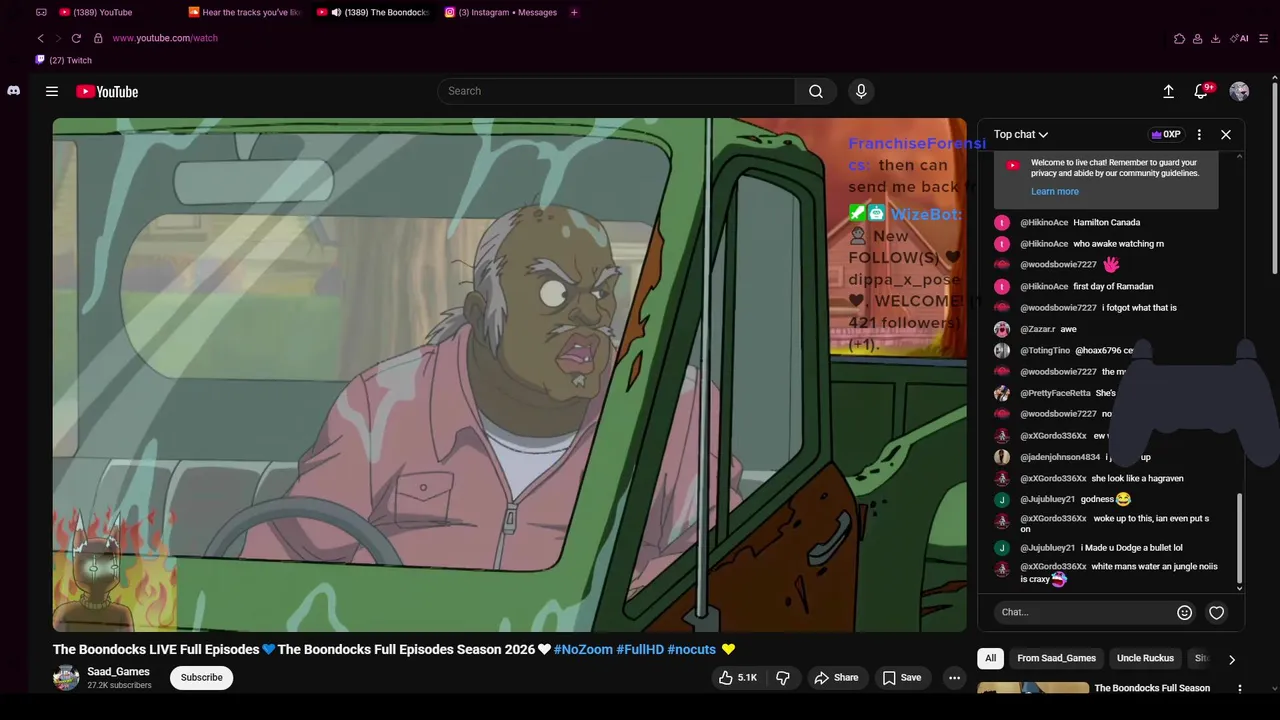1280x720 pixels.
Task: Share the video
Action: click(836, 678)
